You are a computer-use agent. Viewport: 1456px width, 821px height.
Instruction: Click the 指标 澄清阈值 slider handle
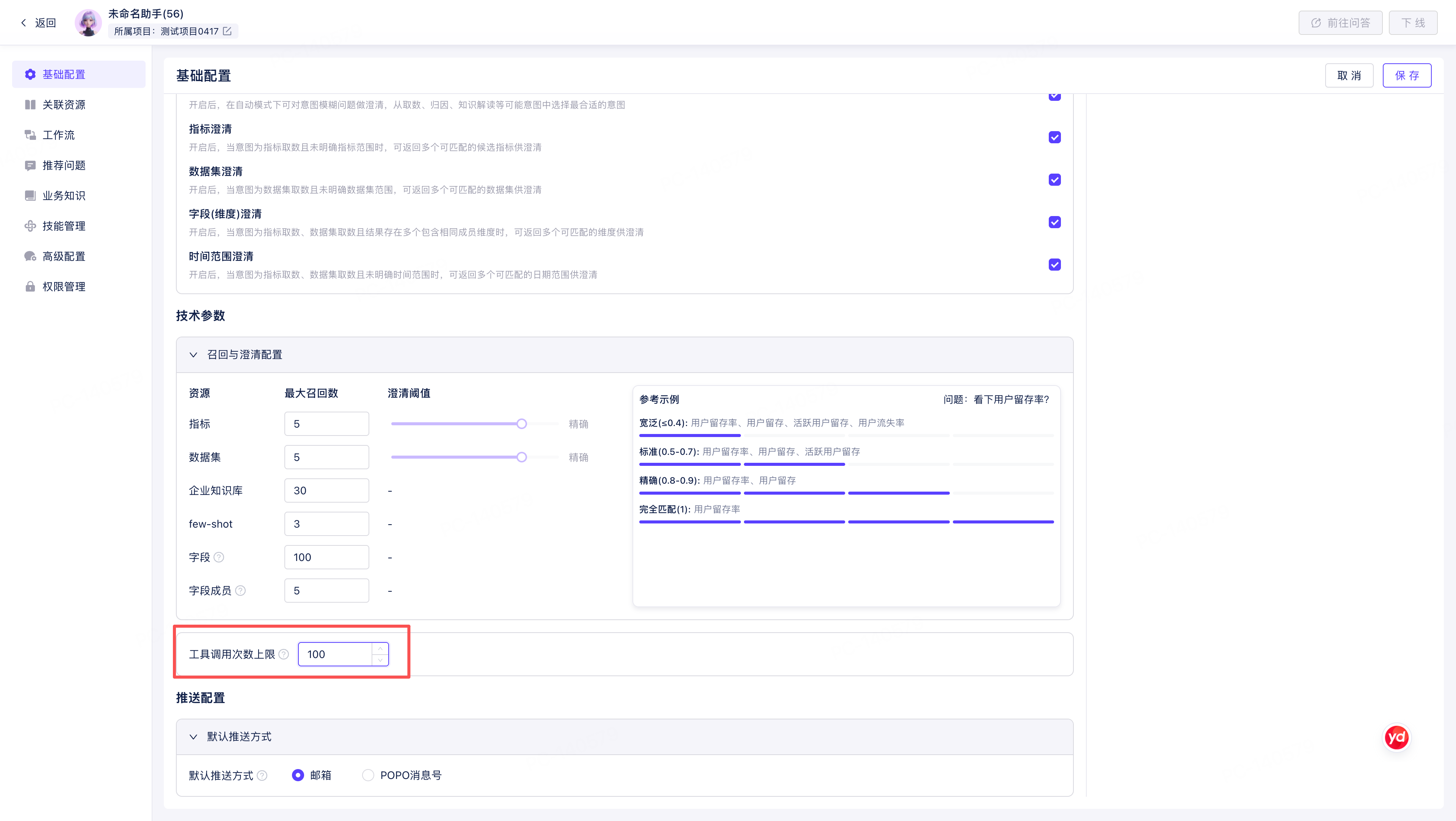(522, 424)
